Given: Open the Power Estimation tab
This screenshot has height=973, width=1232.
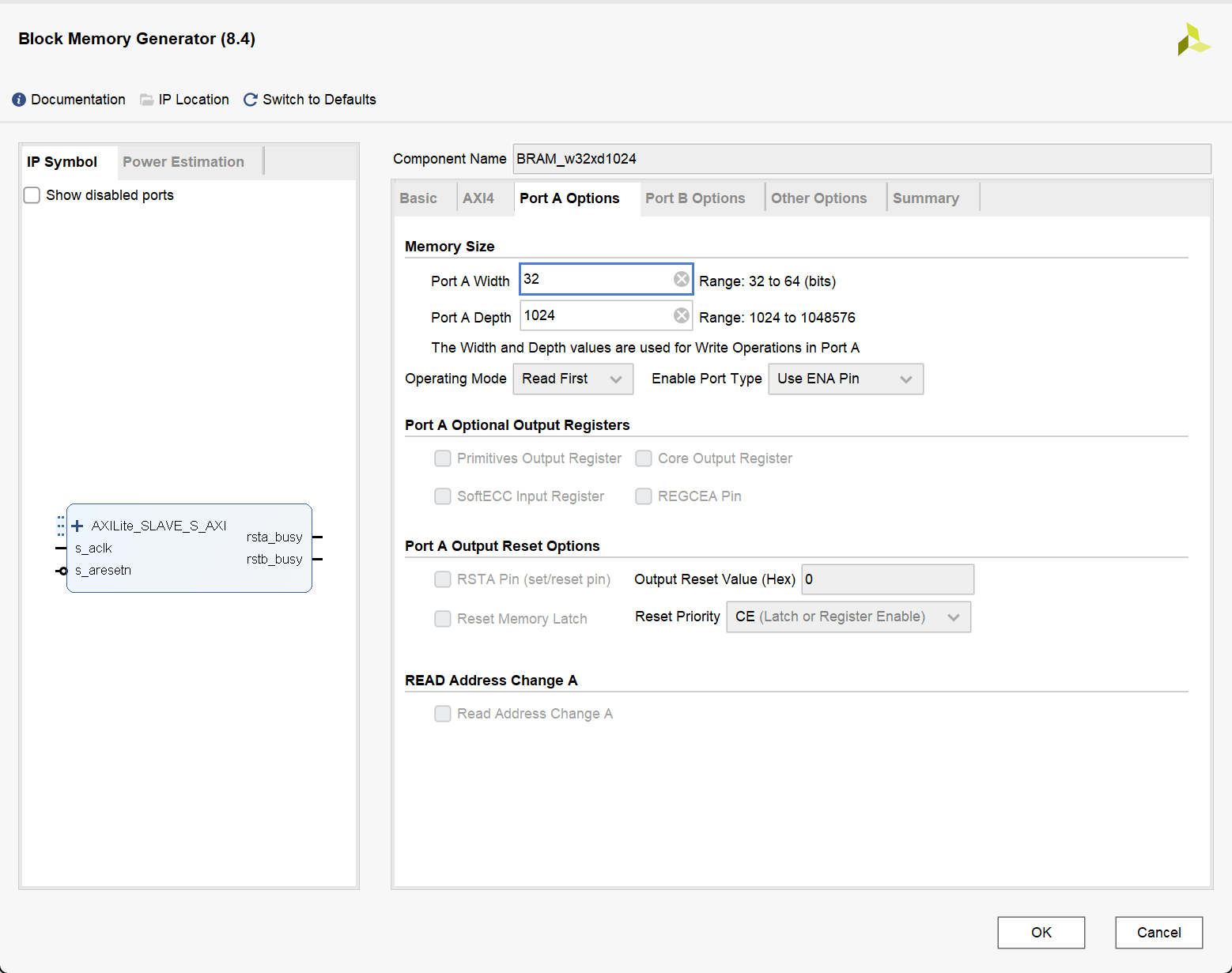Looking at the screenshot, I should (x=183, y=162).
